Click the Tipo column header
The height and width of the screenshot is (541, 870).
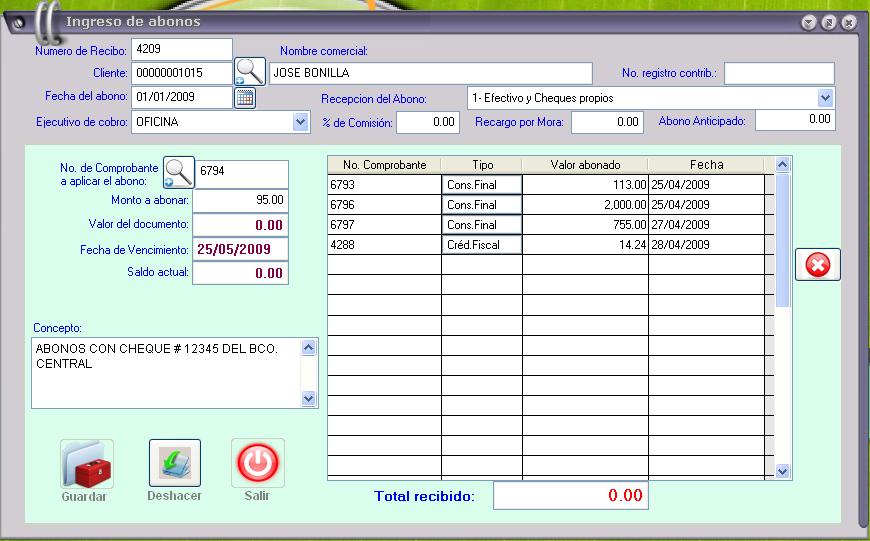click(x=482, y=165)
